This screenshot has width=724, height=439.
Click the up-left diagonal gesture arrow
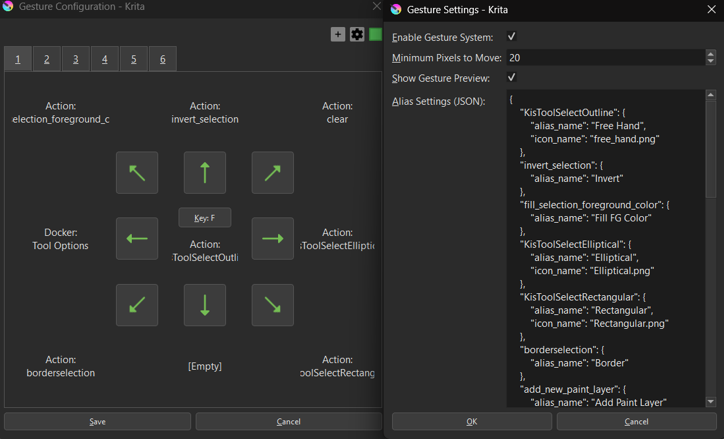(x=137, y=173)
